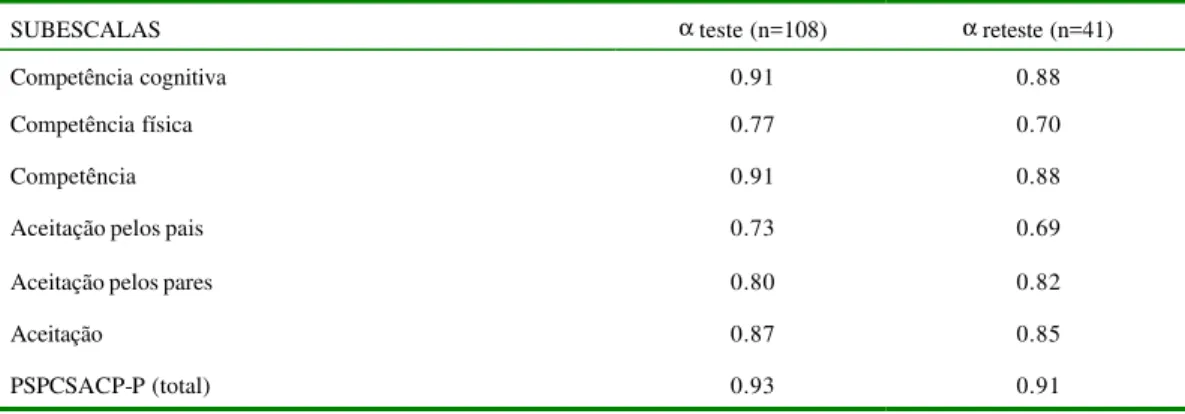Click teste value 0.93 in total row

coord(752,387)
